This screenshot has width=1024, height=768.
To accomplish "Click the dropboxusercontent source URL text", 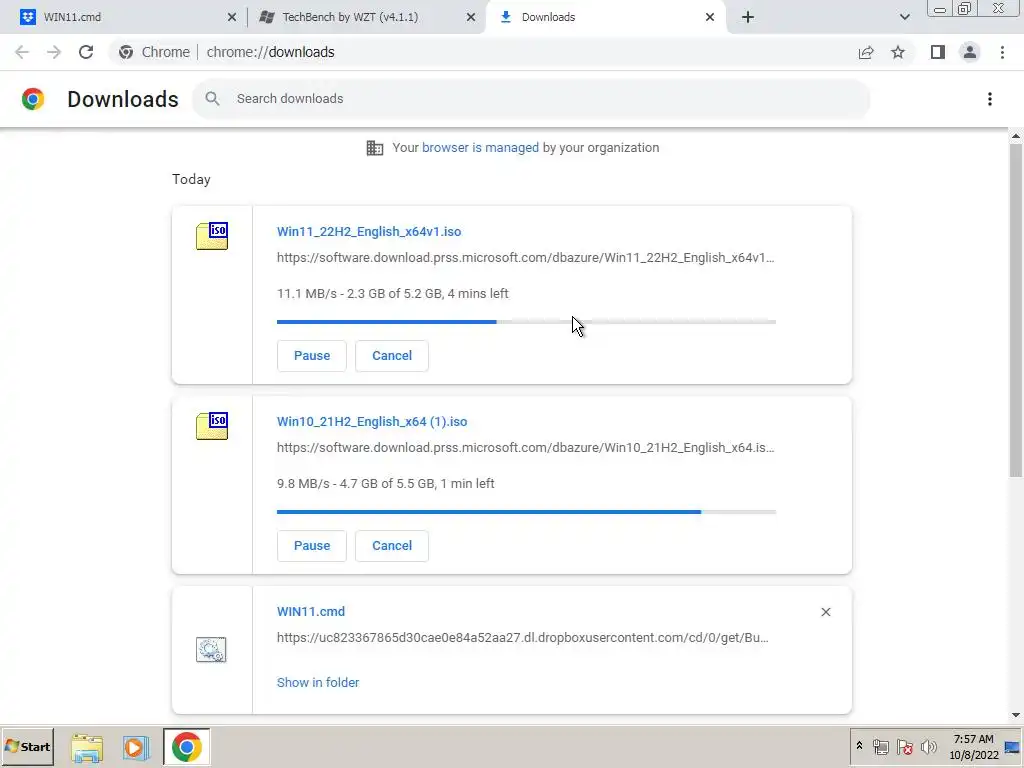I will point(522,638).
